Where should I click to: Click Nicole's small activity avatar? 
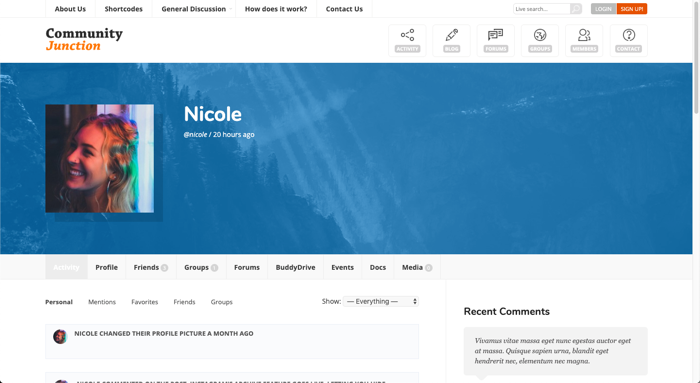click(x=60, y=337)
